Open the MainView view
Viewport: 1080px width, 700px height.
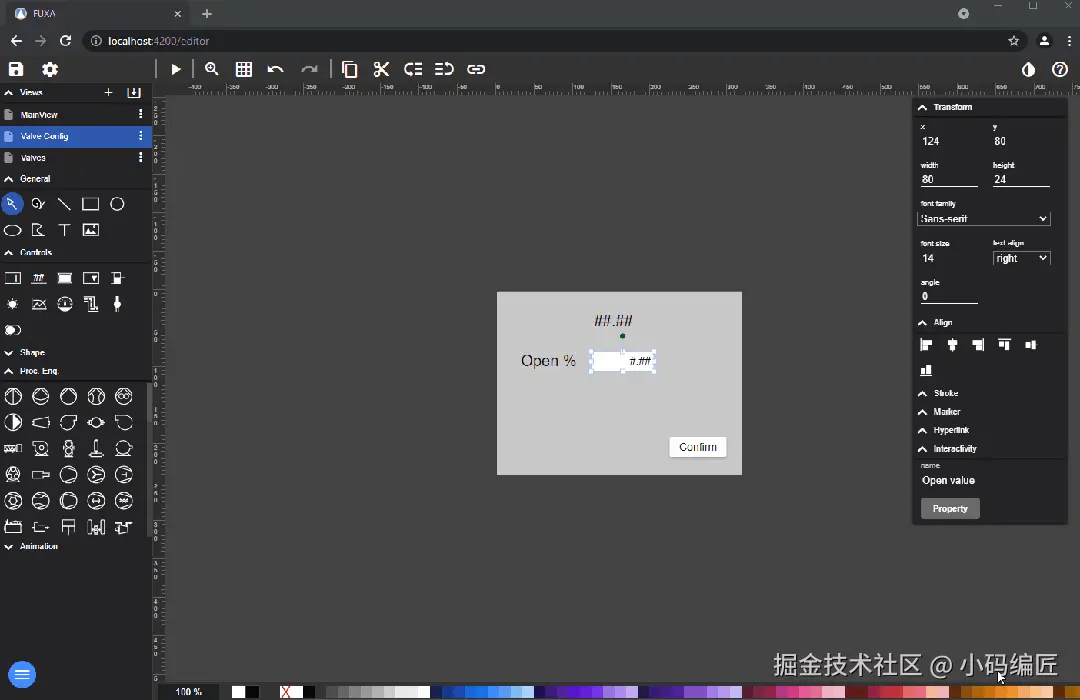point(39,115)
